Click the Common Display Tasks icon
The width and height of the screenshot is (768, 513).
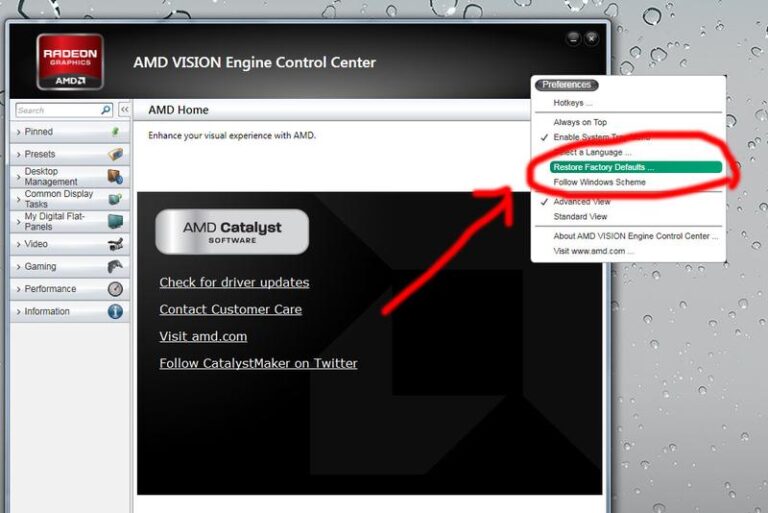pos(115,199)
